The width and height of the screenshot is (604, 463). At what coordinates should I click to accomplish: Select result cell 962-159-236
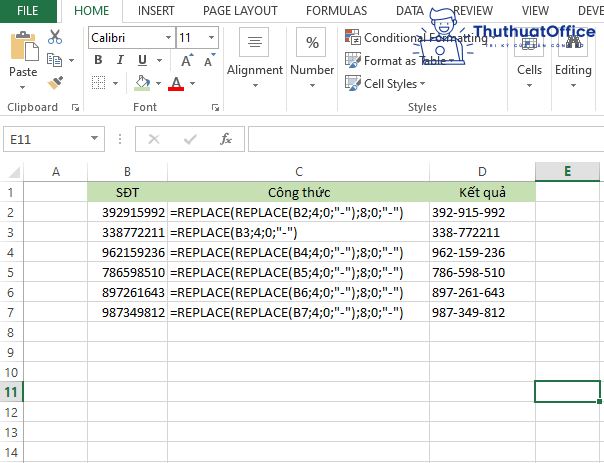(482, 252)
